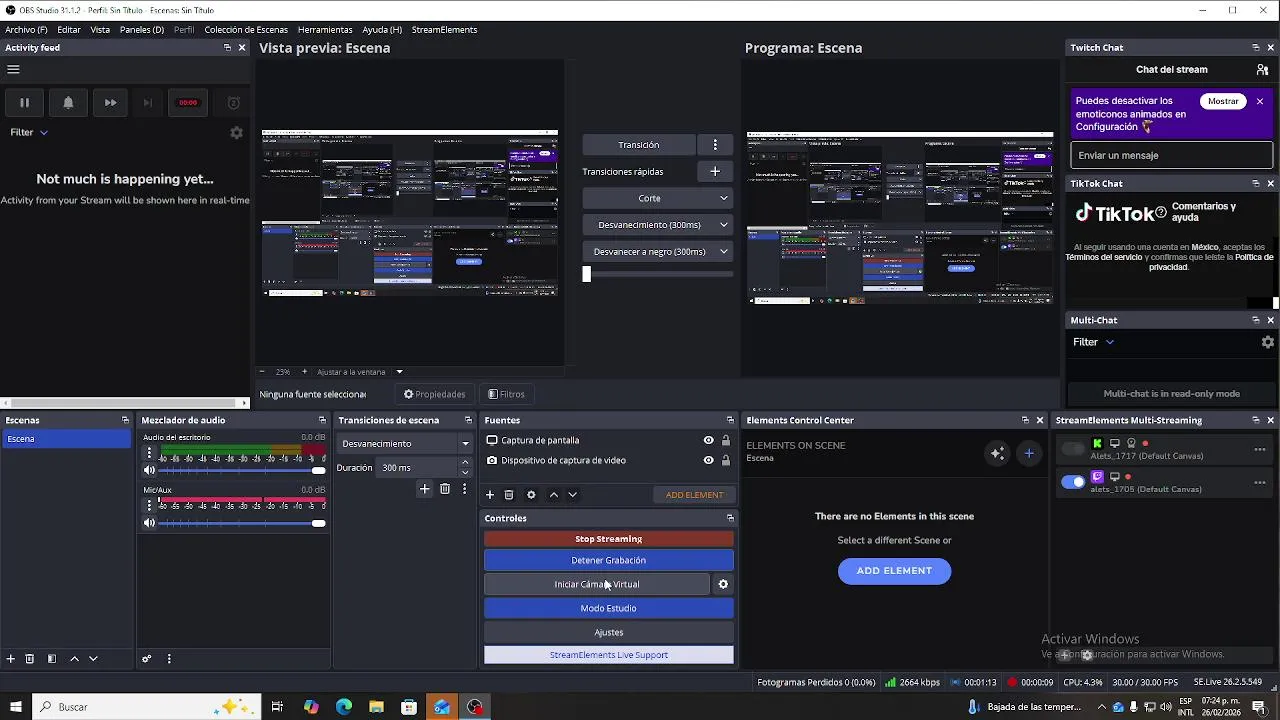Image resolution: width=1280 pixels, height=720 pixels.
Task: Mute alerts with the bell icon
Action: [68, 102]
